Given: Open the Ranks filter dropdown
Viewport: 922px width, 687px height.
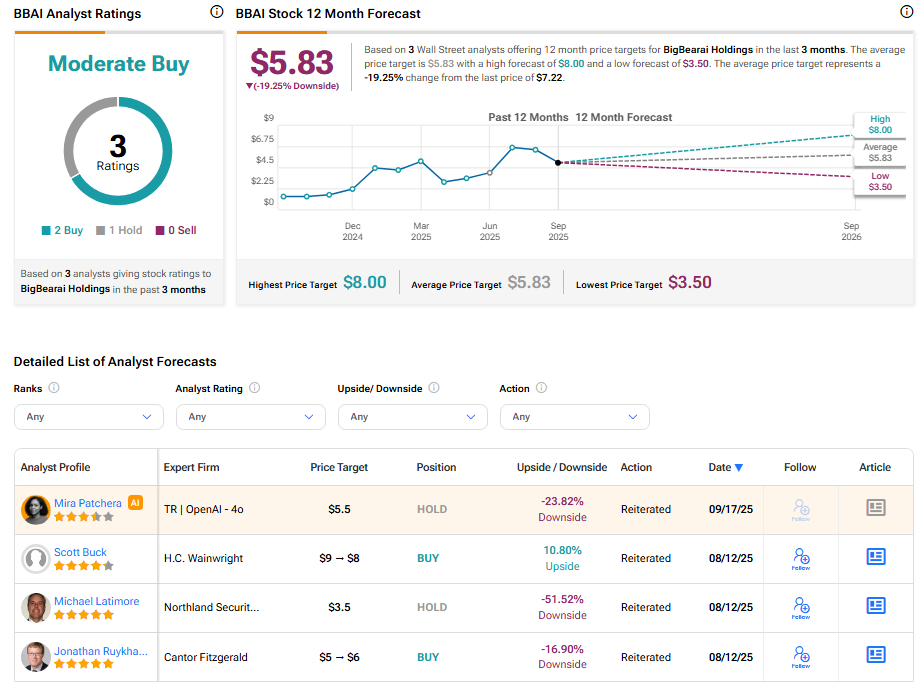Looking at the screenshot, I should point(88,417).
